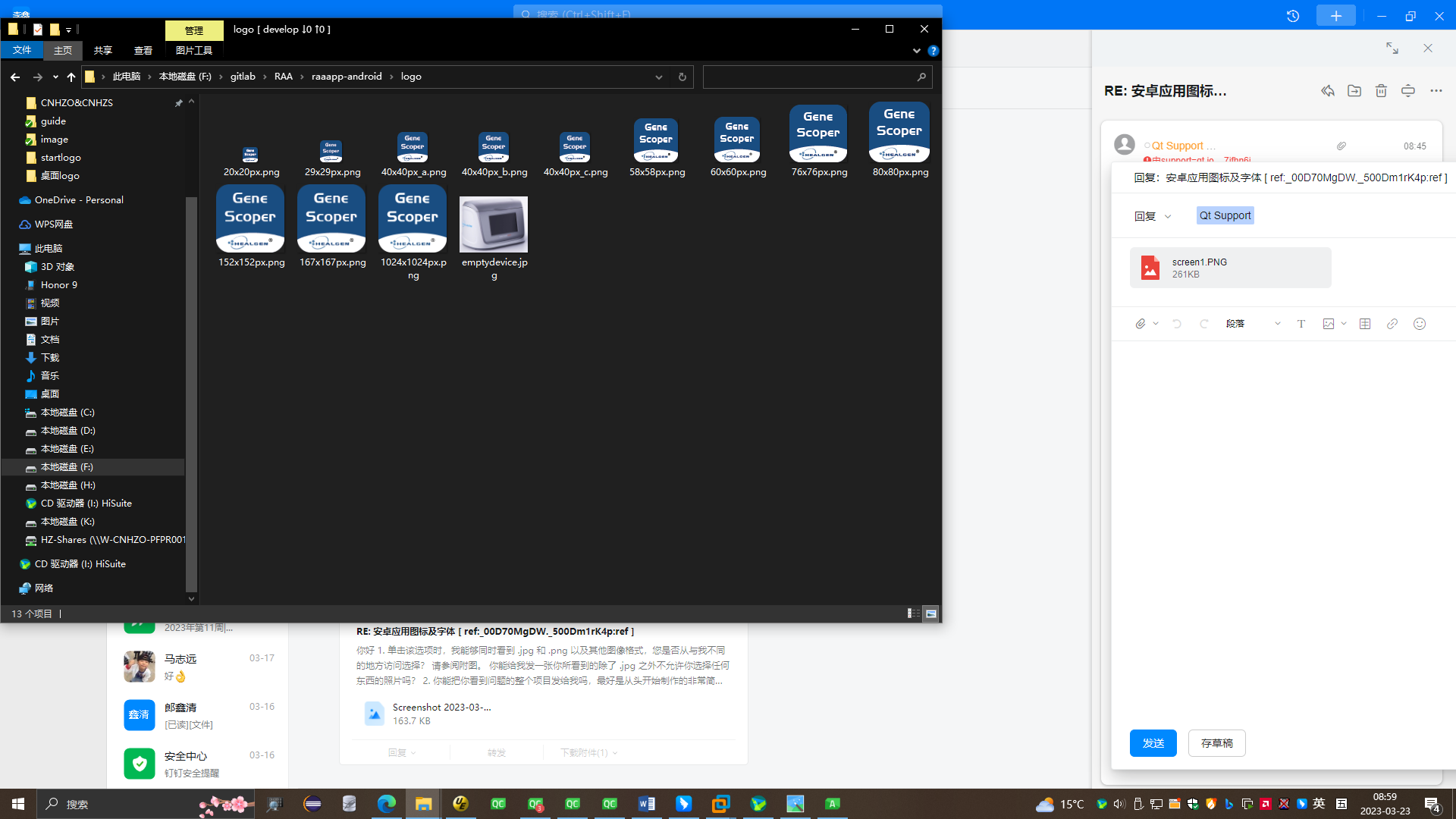Open the attachment dropdown arrow in compose toolbar
Screen dimensions: 1456x819
point(1156,324)
